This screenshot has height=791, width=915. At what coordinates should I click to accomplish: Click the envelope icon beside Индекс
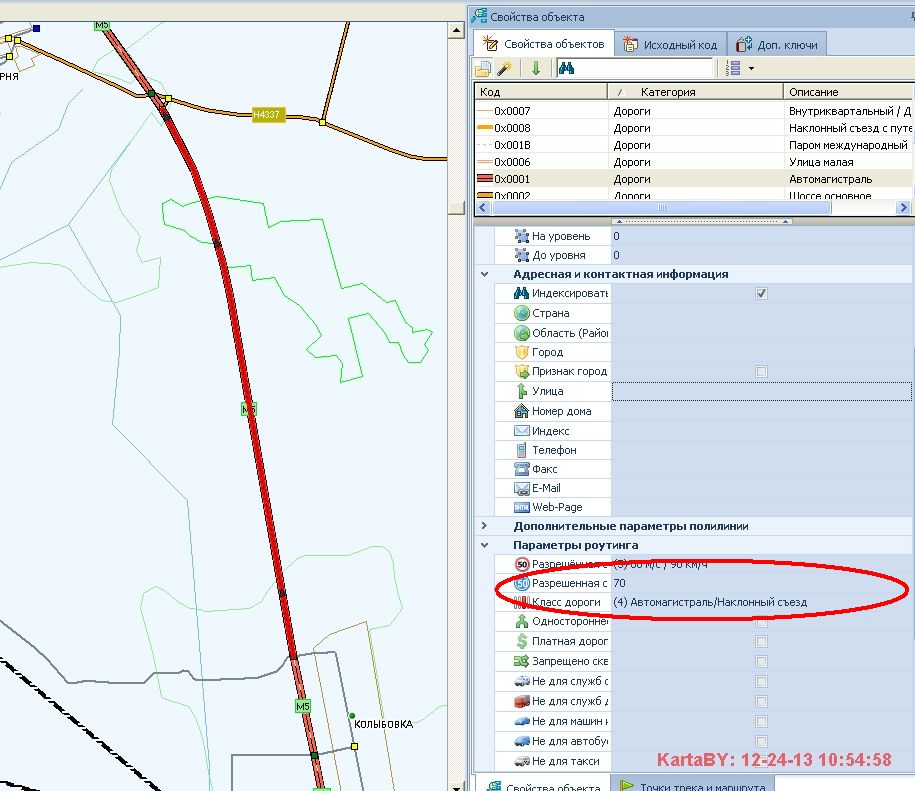(x=521, y=431)
